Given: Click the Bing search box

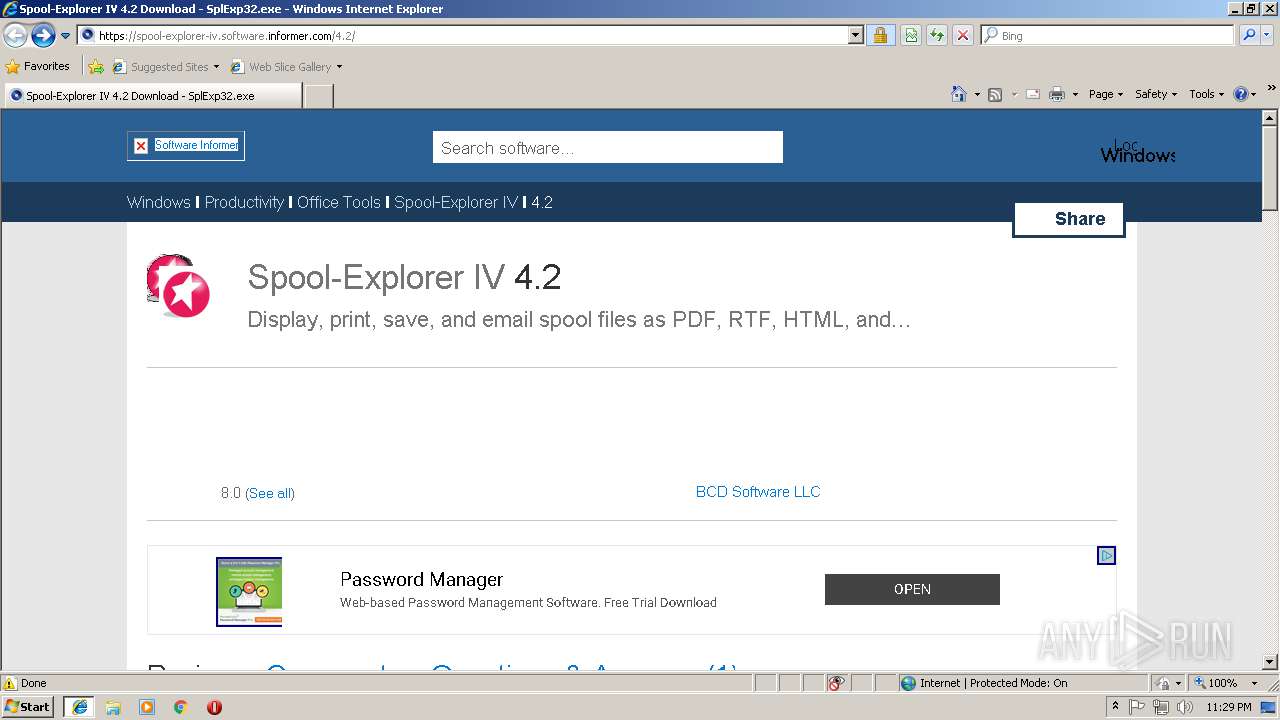Looking at the screenshot, I should tap(1108, 35).
